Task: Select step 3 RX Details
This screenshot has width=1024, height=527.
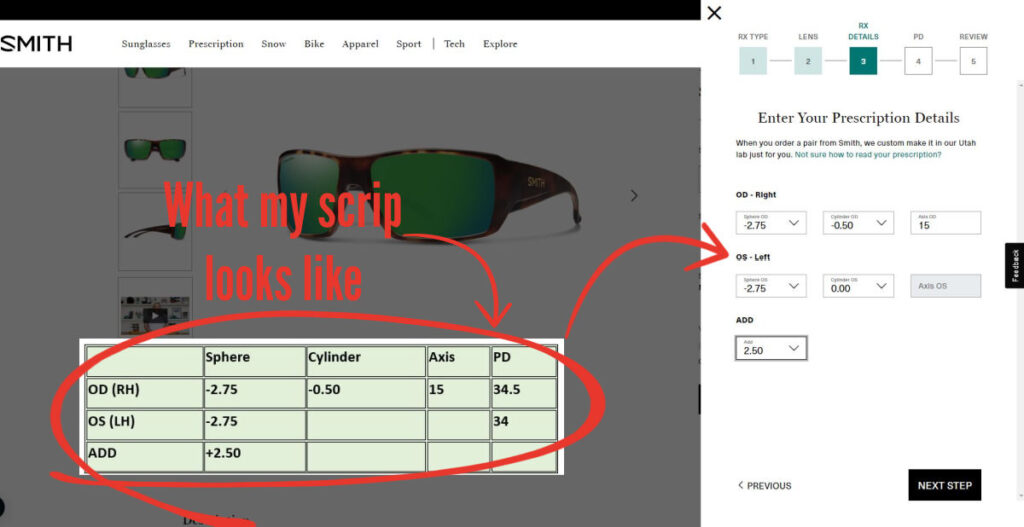Action: click(x=863, y=61)
